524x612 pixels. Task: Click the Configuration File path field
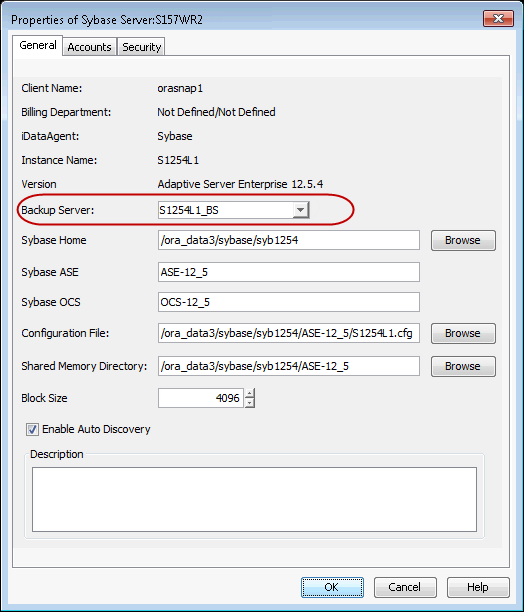point(289,333)
